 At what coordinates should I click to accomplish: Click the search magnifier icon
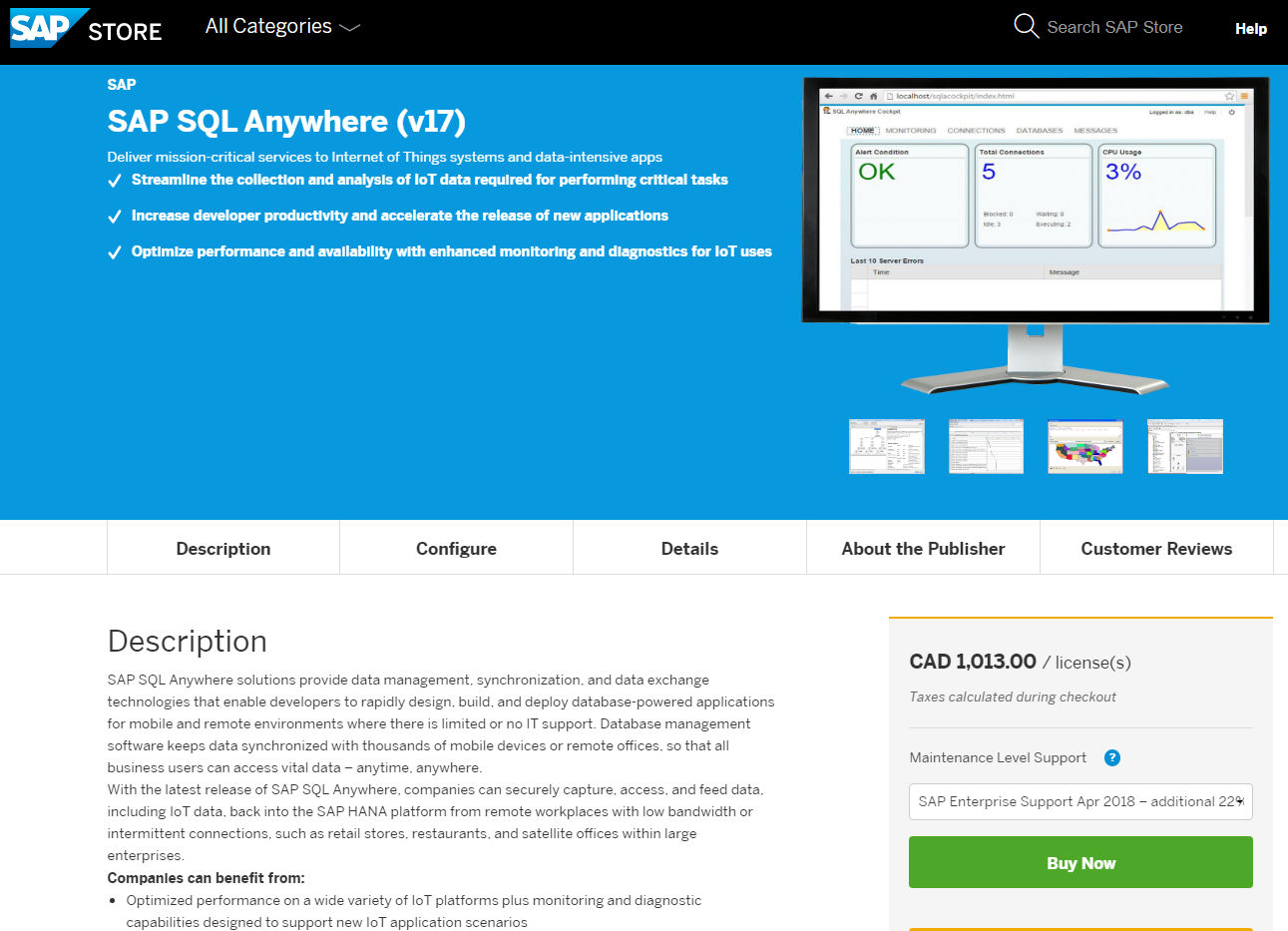click(1026, 26)
